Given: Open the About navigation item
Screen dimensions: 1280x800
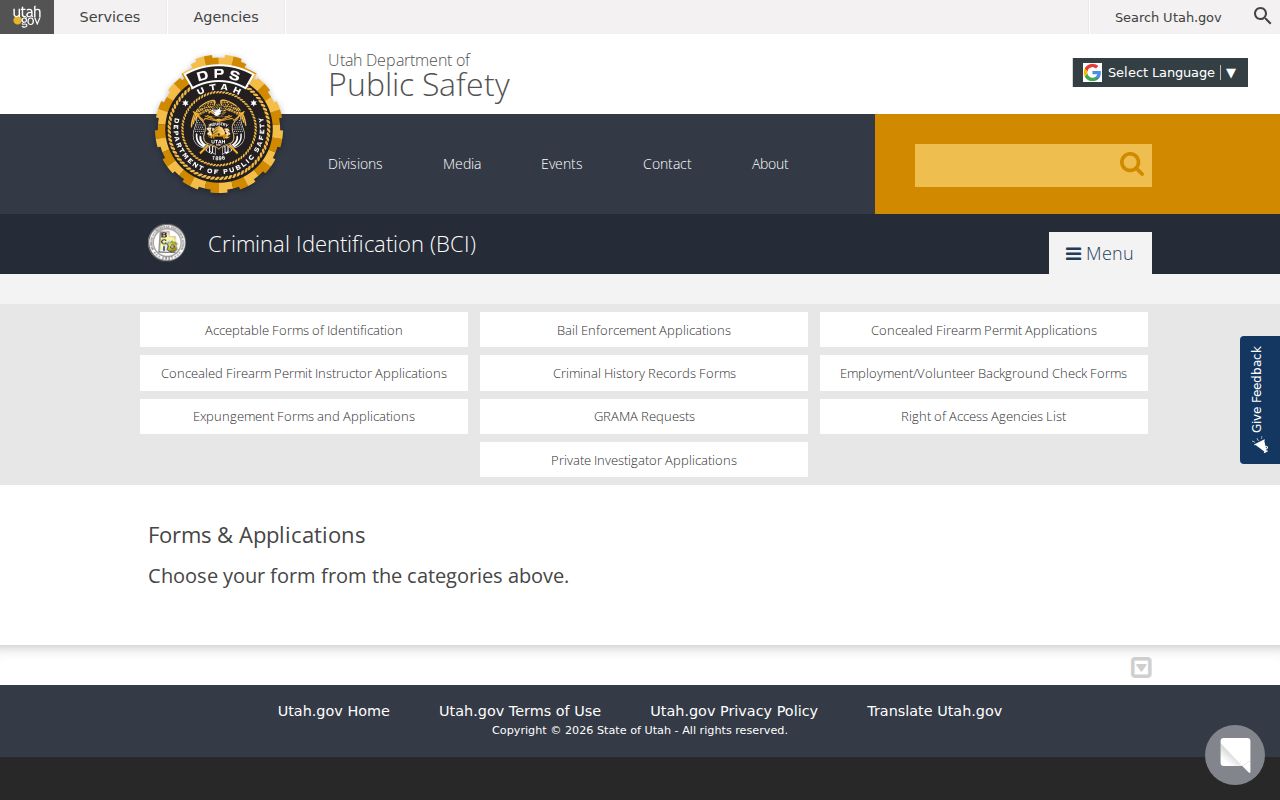Looking at the screenshot, I should 770,164.
